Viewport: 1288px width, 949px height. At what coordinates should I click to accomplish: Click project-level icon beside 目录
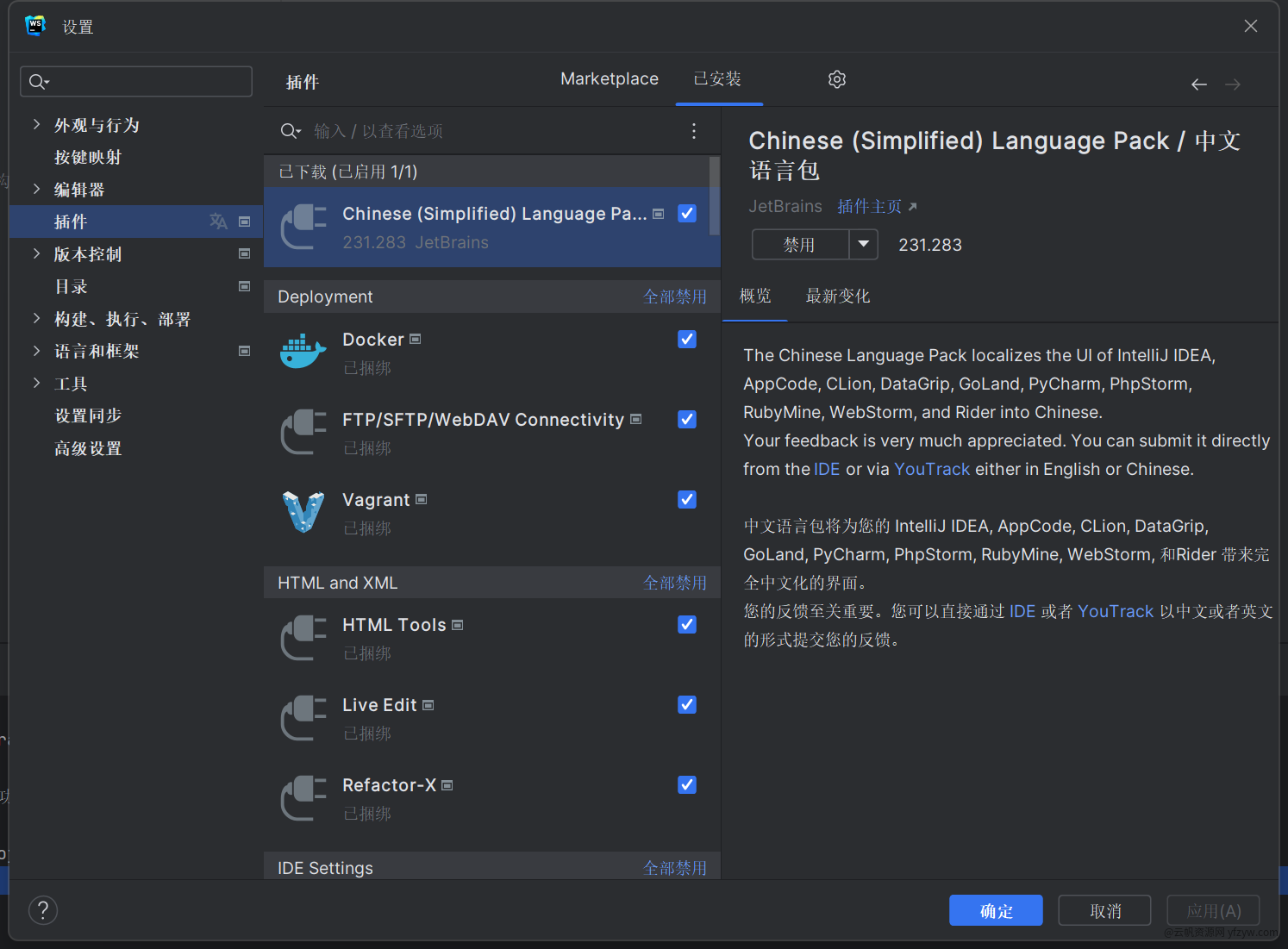(245, 286)
